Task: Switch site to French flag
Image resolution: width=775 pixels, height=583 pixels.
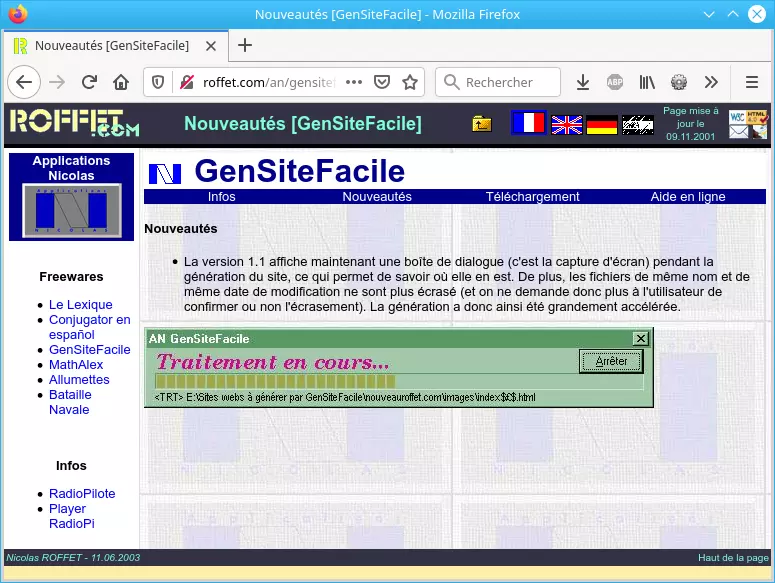Action: tap(528, 123)
